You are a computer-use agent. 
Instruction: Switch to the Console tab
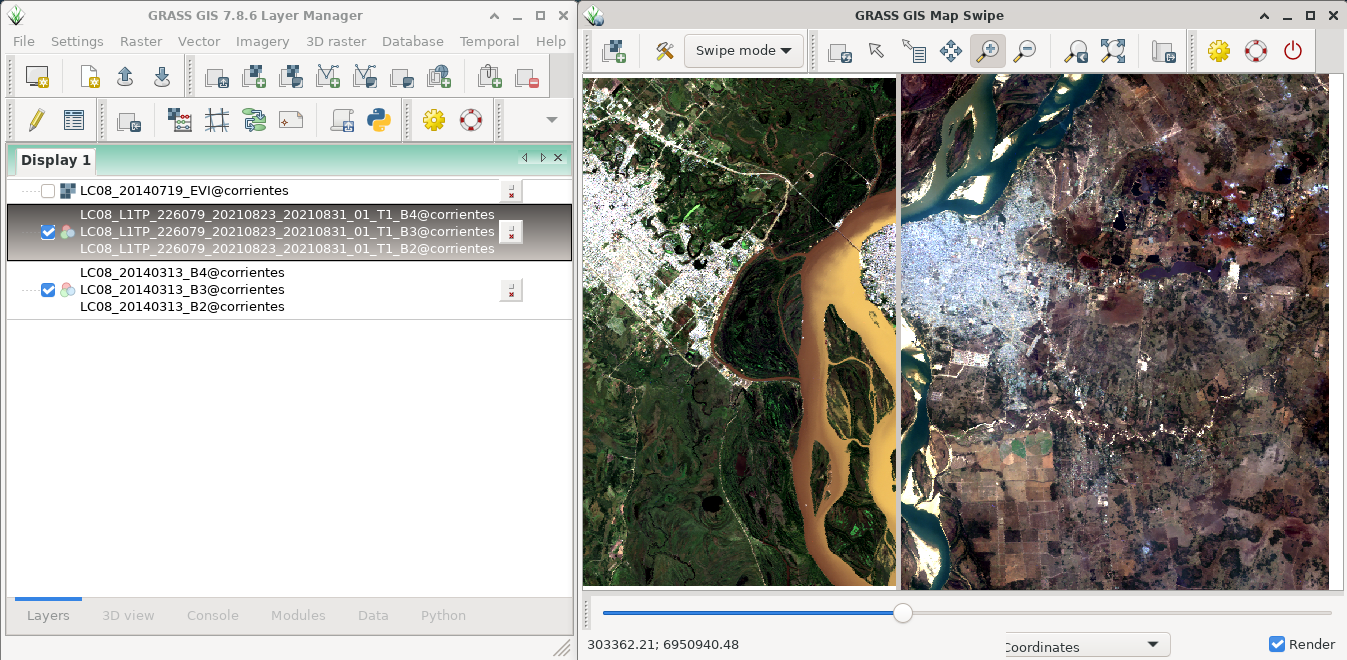pyautogui.click(x=212, y=615)
